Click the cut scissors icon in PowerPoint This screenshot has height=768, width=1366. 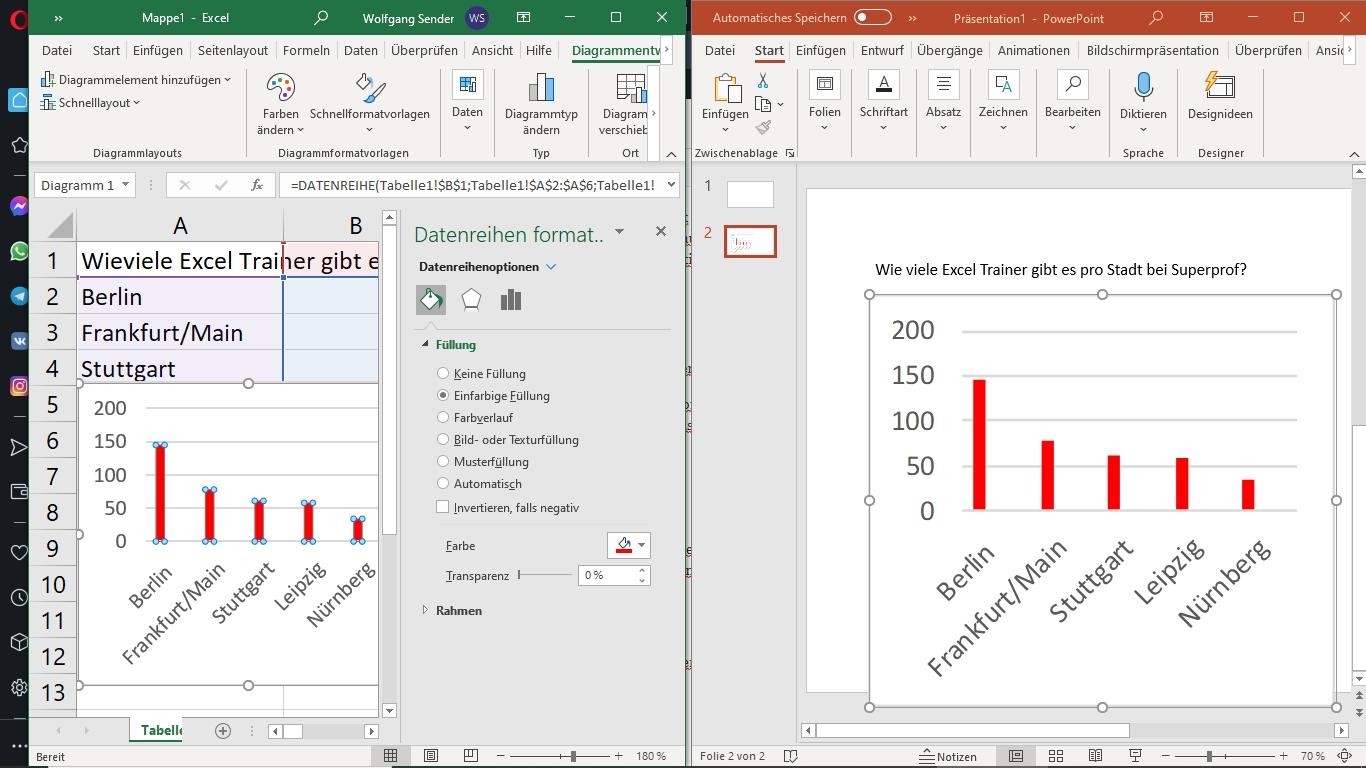click(x=763, y=81)
